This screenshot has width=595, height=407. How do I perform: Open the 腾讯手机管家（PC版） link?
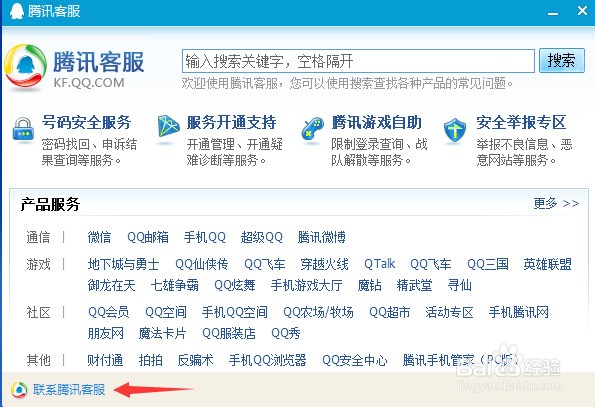461,360
